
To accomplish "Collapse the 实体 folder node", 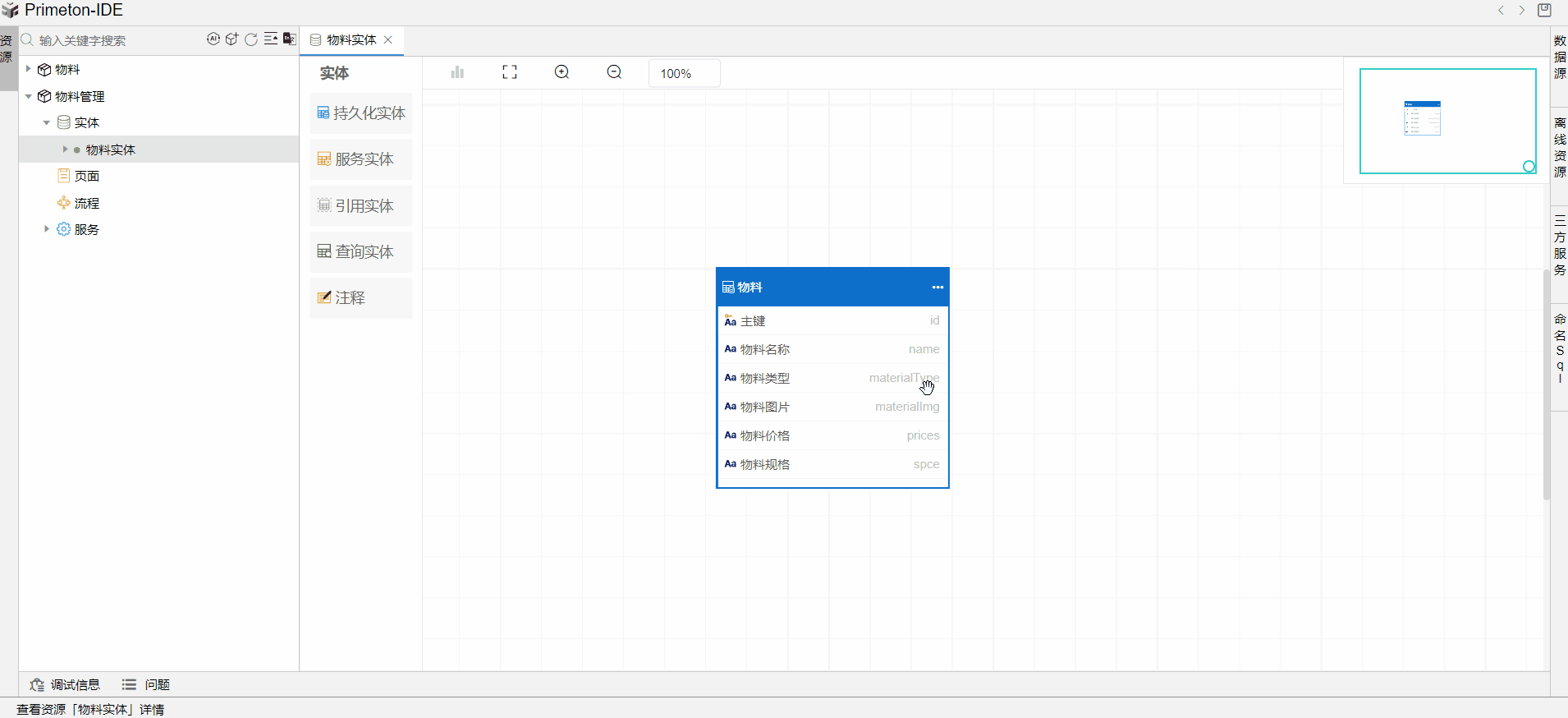I will click(47, 122).
